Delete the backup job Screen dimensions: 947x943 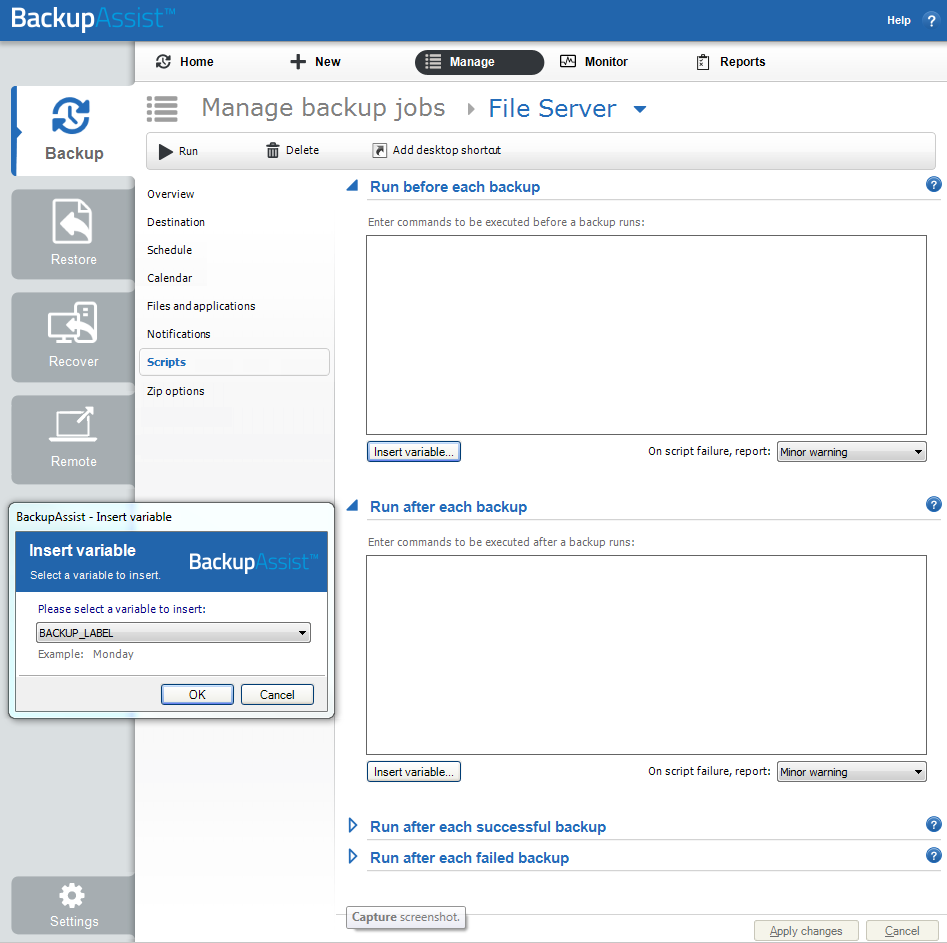(x=292, y=150)
